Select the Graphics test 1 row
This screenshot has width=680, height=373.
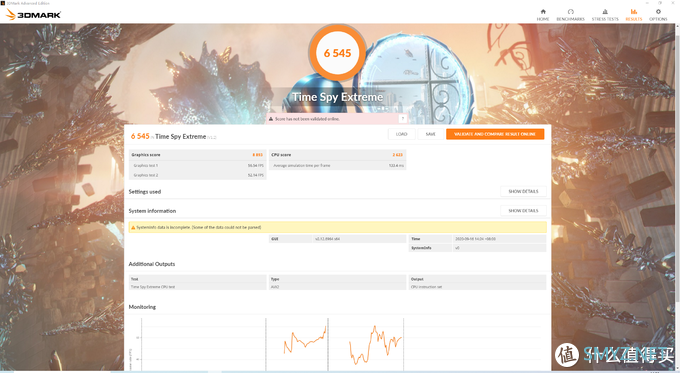click(197, 165)
